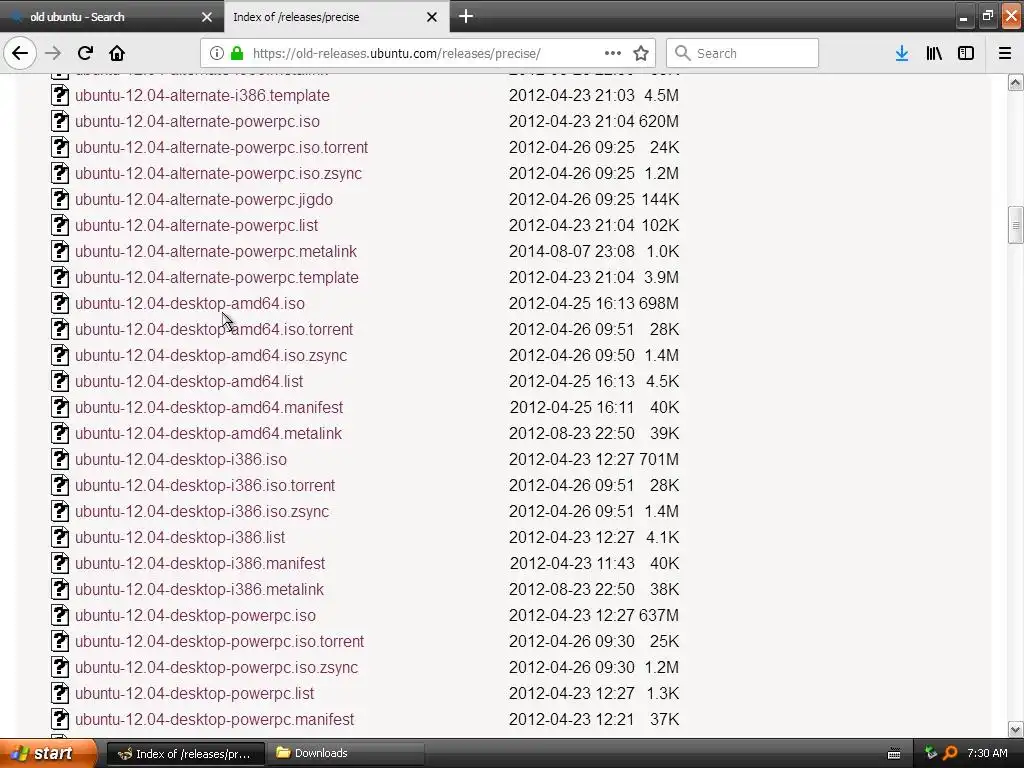Open the page actions three-dot menu
Image resolution: width=1024 pixels, height=768 pixels.
[613, 54]
